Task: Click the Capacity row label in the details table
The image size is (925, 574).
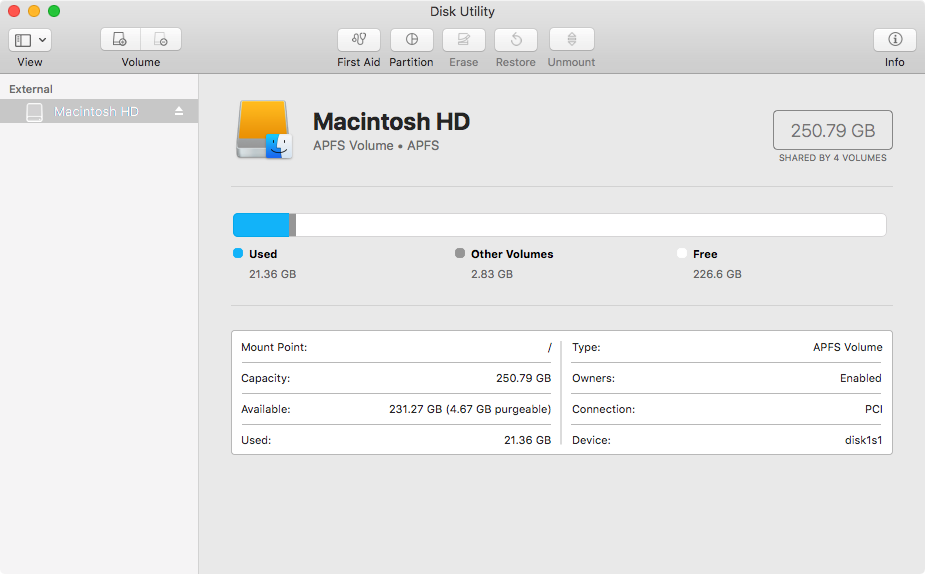Action: tap(265, 378)
